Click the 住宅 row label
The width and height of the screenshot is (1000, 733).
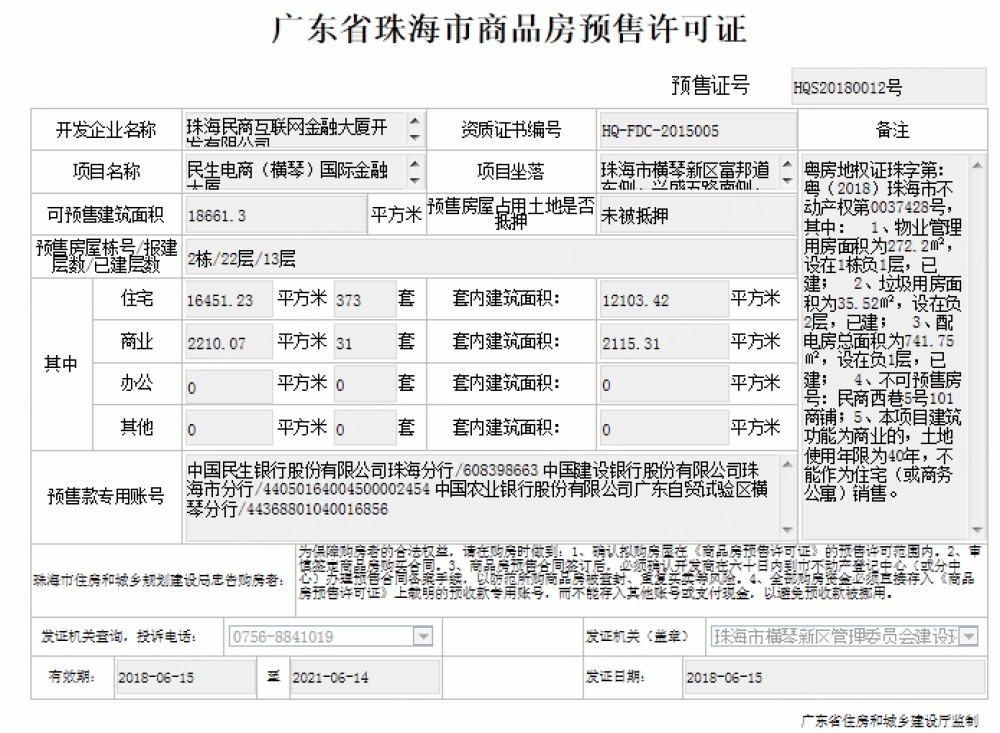(x=137, y=299)
